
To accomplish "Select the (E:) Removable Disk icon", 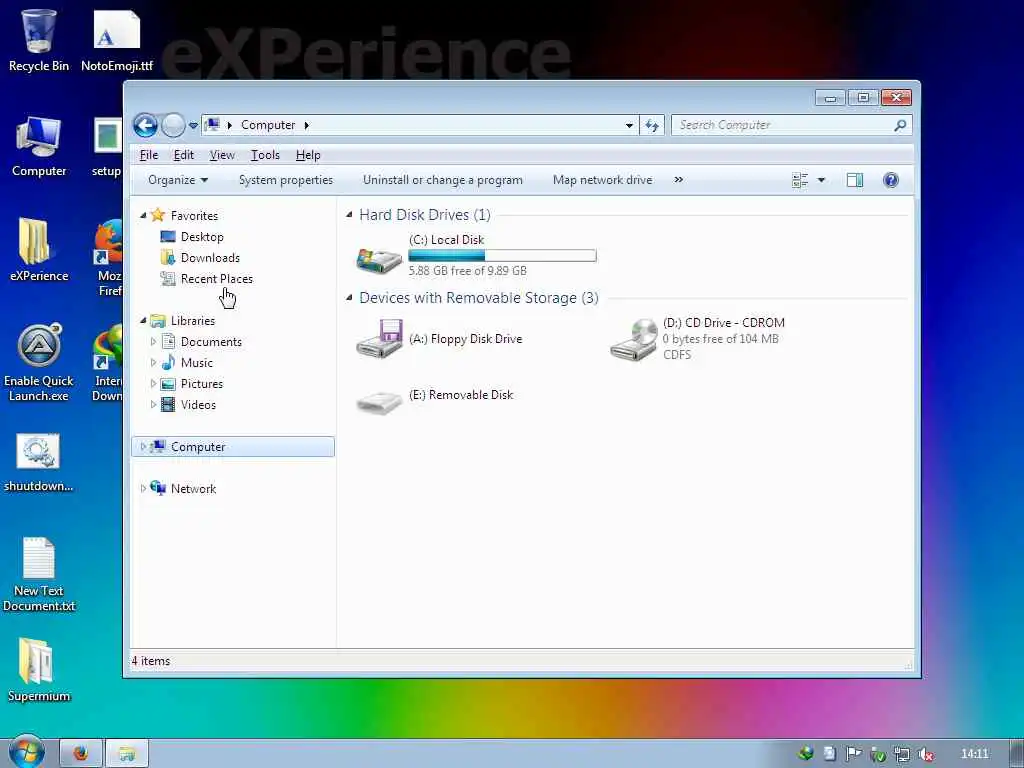I will pyautogui.click(x=379, y=400).
